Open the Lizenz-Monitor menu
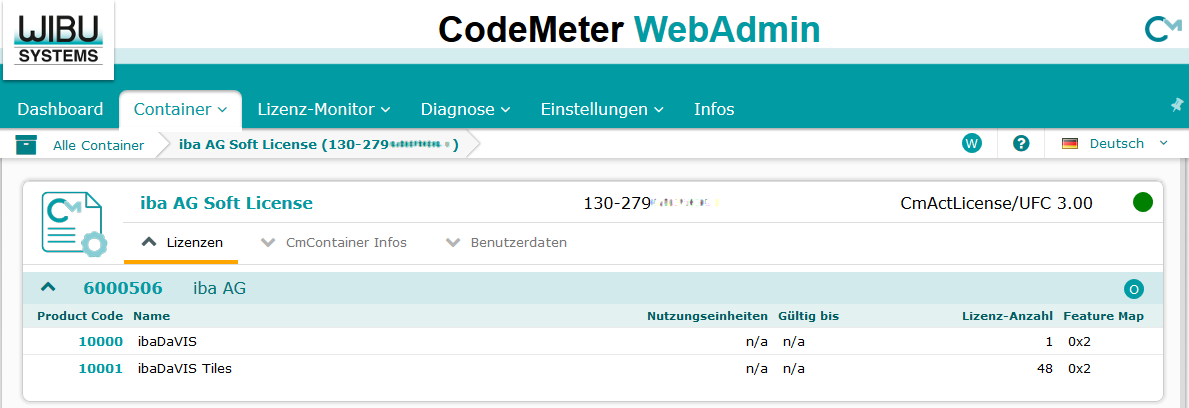The image size is (1189, 408). [324, 109]
